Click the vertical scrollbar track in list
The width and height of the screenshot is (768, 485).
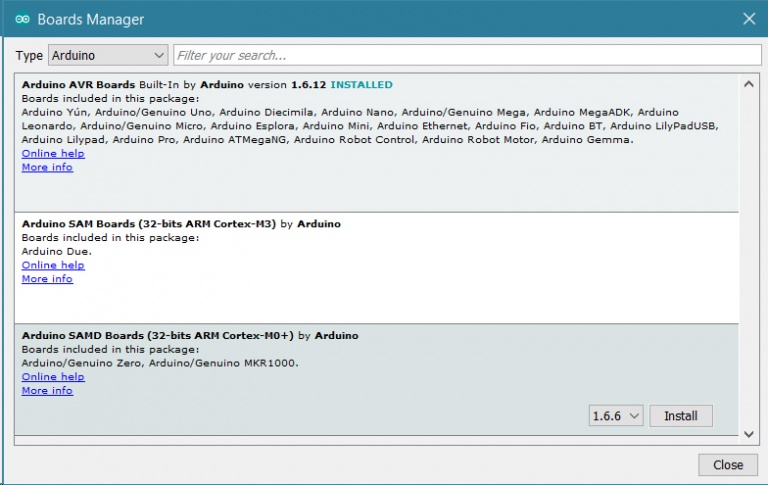pos(748,260)
